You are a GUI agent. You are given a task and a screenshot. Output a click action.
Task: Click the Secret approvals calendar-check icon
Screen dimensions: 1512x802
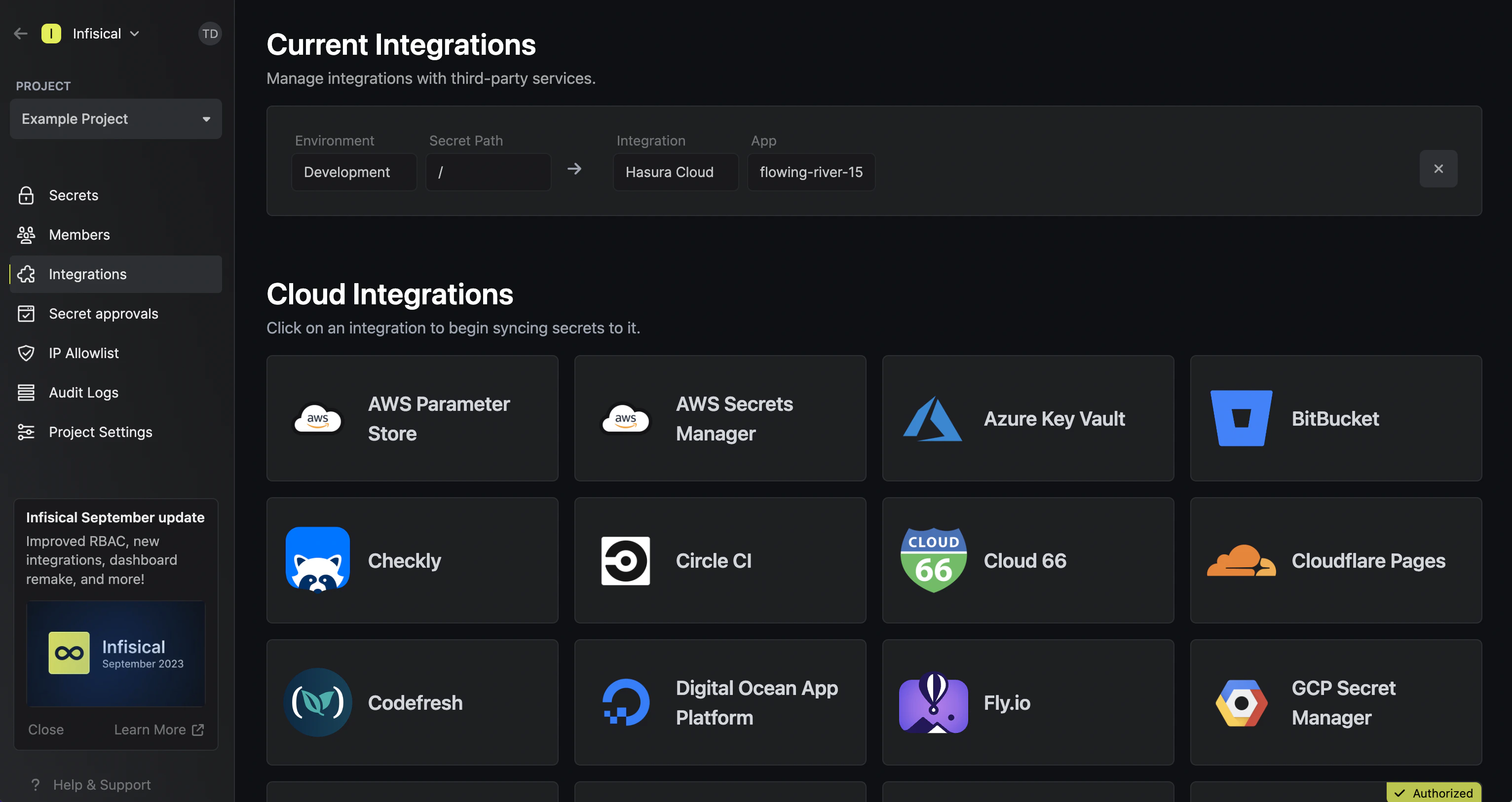click(26, 313)
